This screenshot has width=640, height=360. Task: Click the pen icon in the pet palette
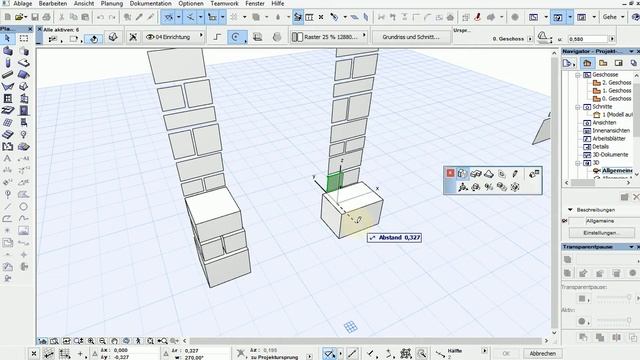tap(515, 174)
